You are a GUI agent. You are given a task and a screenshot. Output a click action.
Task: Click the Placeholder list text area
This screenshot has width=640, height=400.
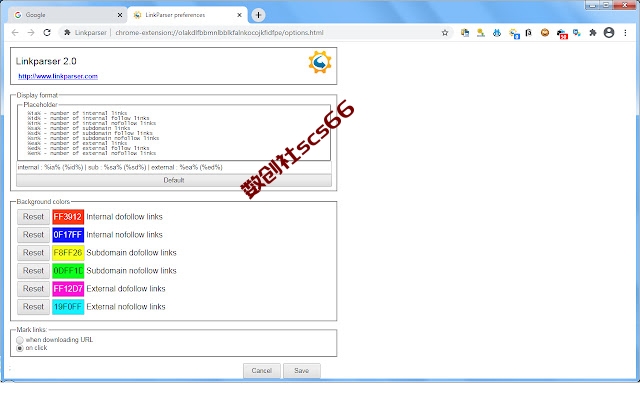coord(174,133)
